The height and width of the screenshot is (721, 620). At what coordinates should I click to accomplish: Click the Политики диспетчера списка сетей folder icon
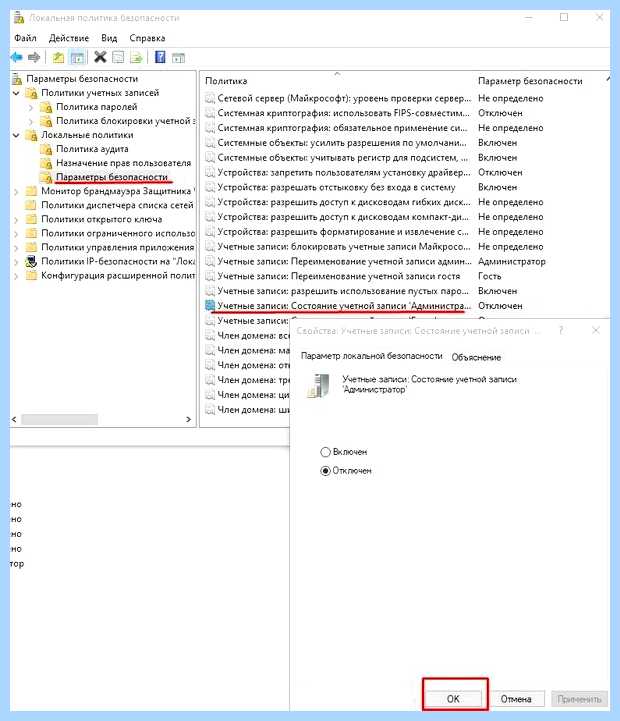31,205
